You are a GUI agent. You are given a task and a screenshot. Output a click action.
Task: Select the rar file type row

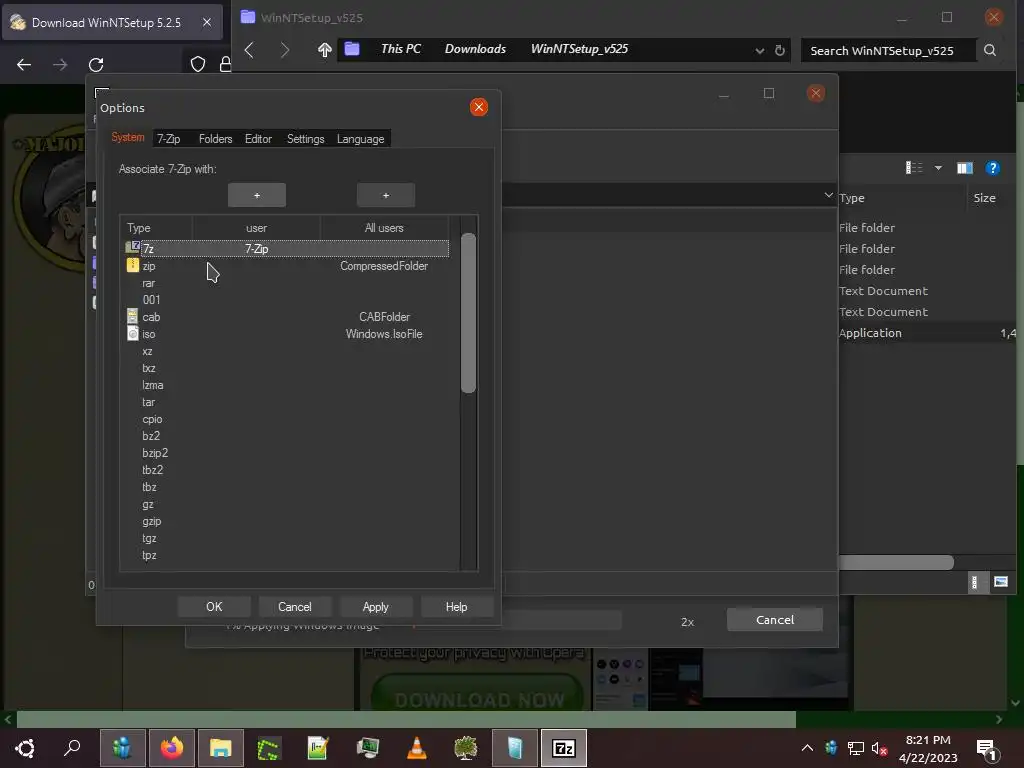click(286, 283)
